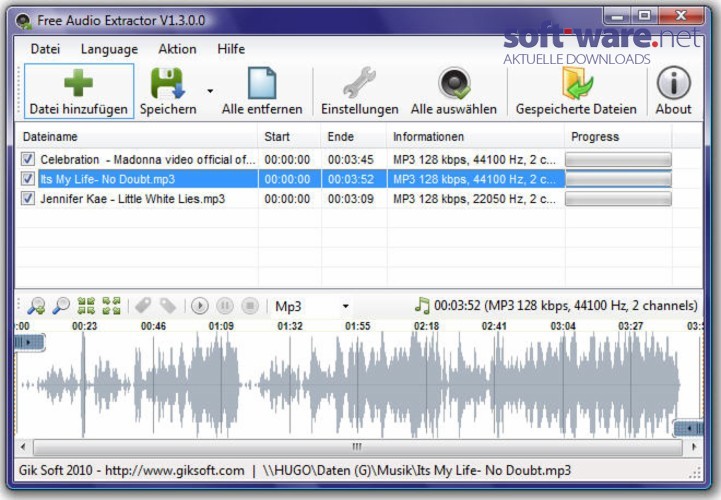Click the scrollbar left arrow

coord(23,447)
